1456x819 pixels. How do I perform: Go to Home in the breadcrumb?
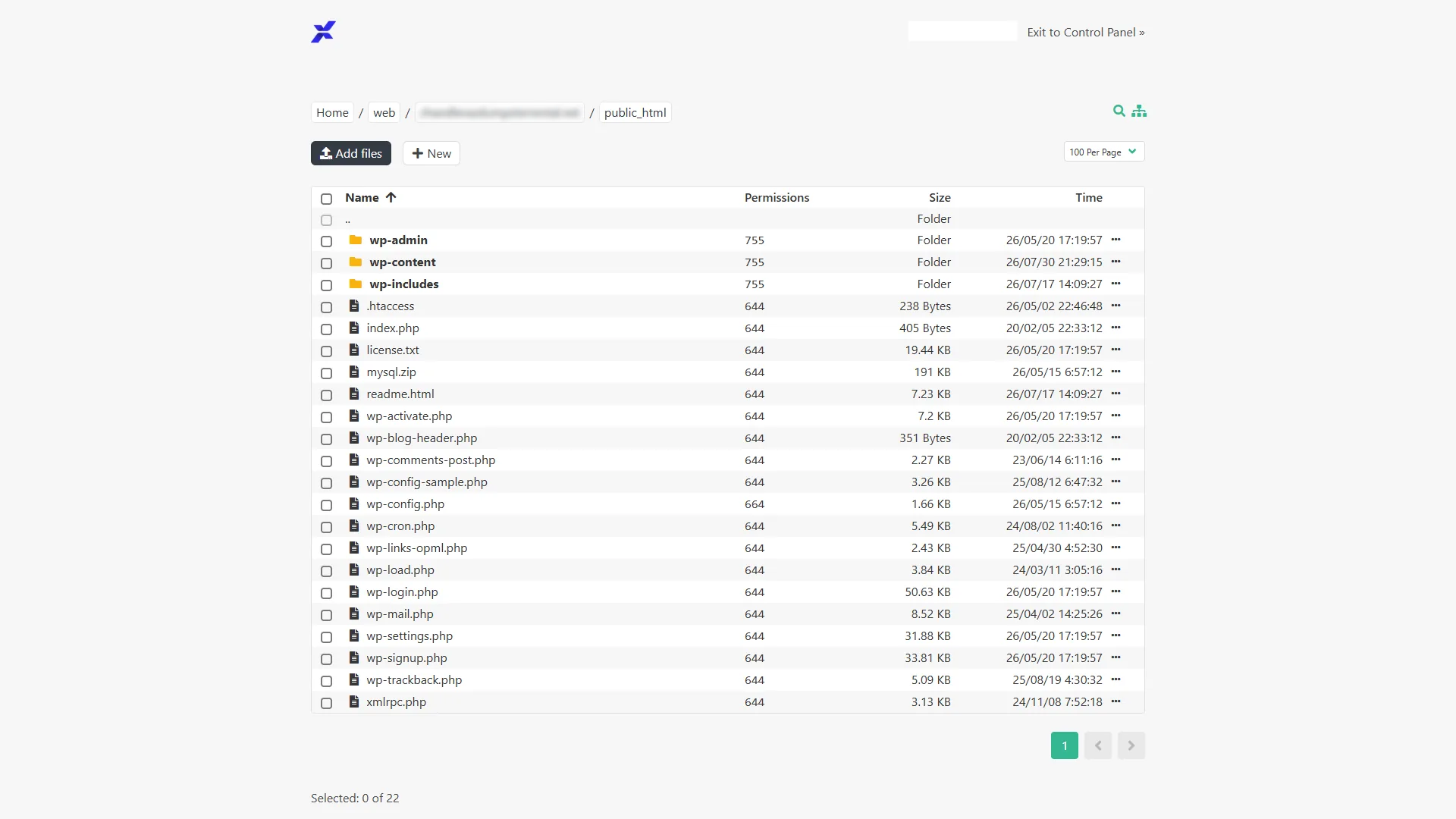[332, 112]
